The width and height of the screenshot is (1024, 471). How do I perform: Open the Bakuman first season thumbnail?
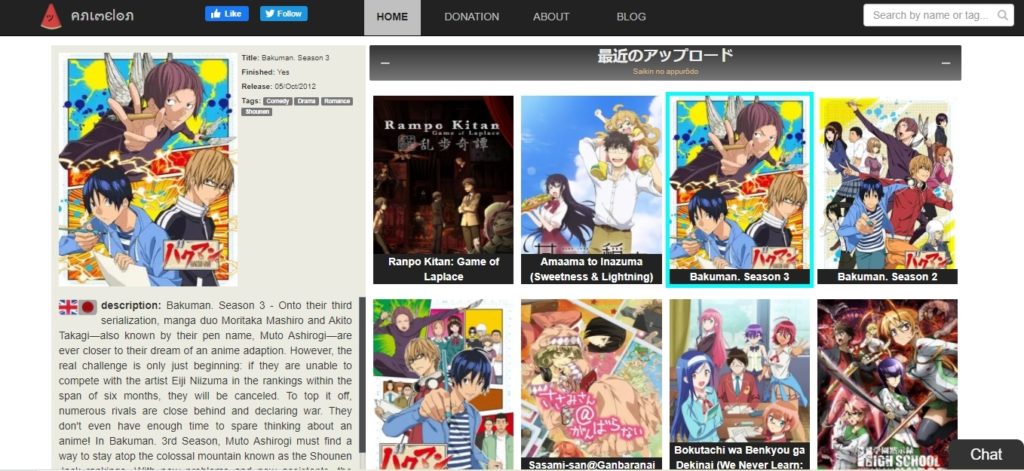[x=443, y=385]
